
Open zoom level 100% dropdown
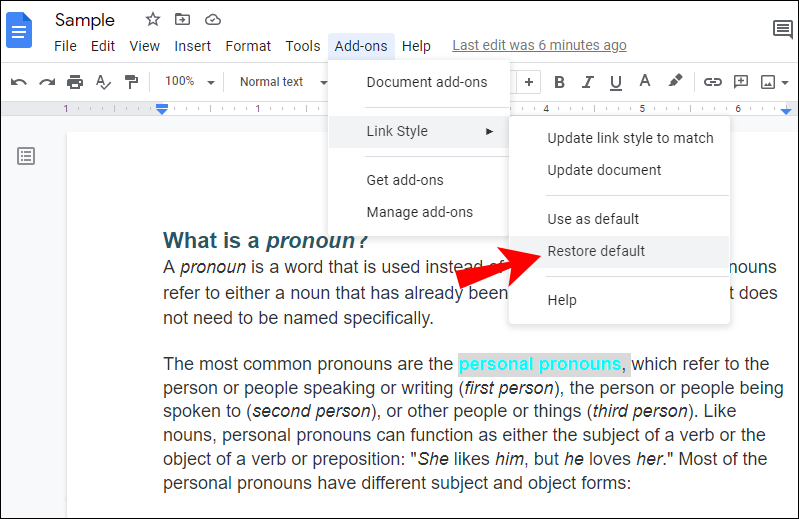(x=189, y=81)
